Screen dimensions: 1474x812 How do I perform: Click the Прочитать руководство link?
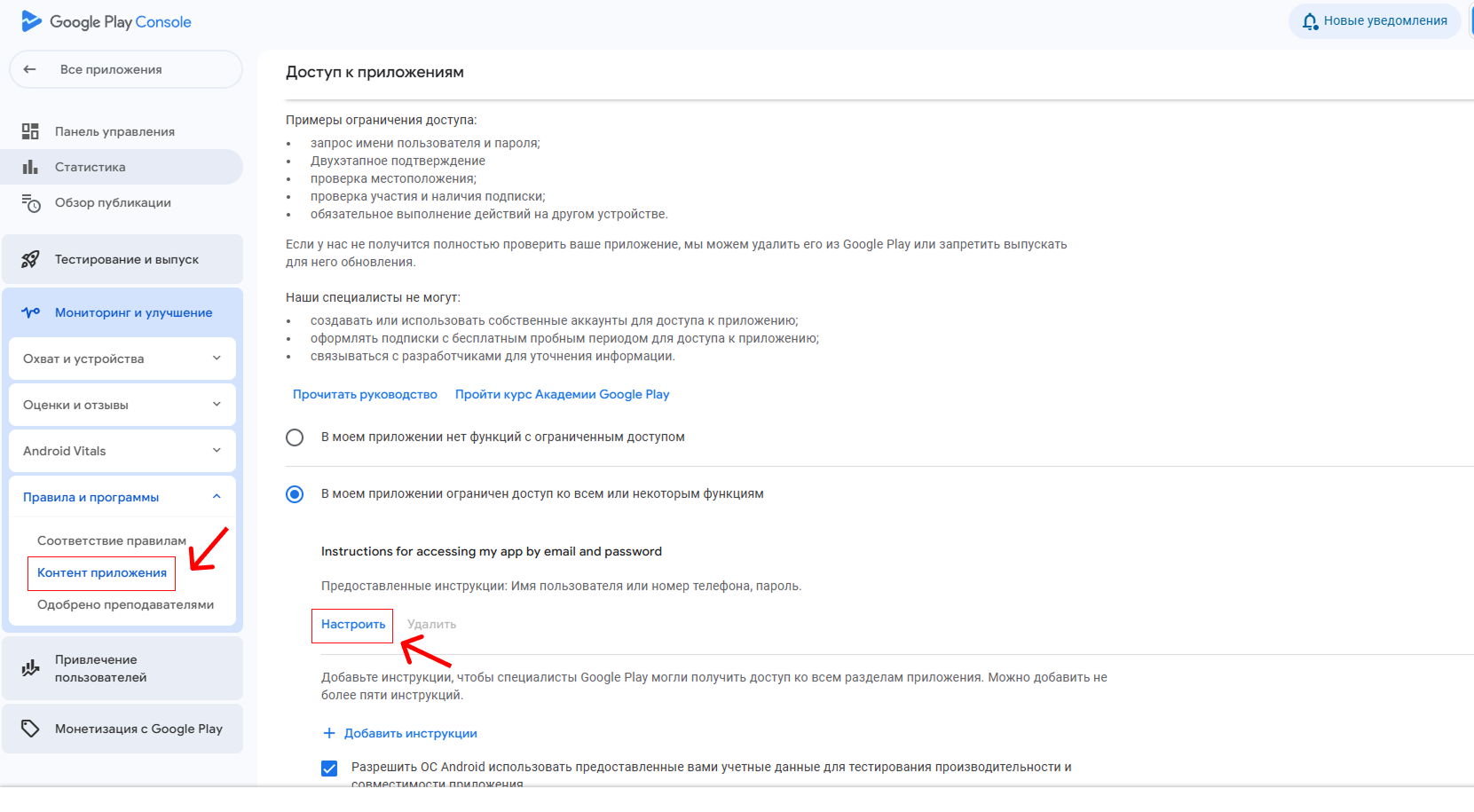point(365,395)
